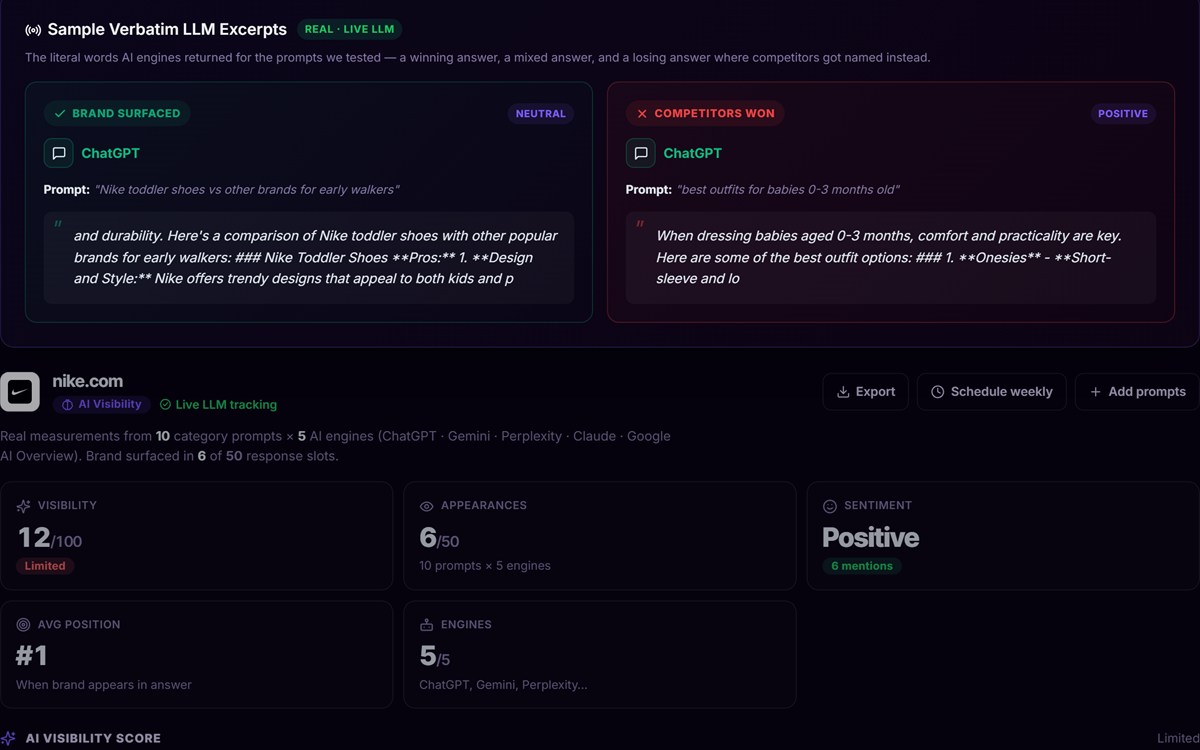Click the Limited badge under visibility score
This screenshot has width=1200, height=750.
tap(45, 566)
